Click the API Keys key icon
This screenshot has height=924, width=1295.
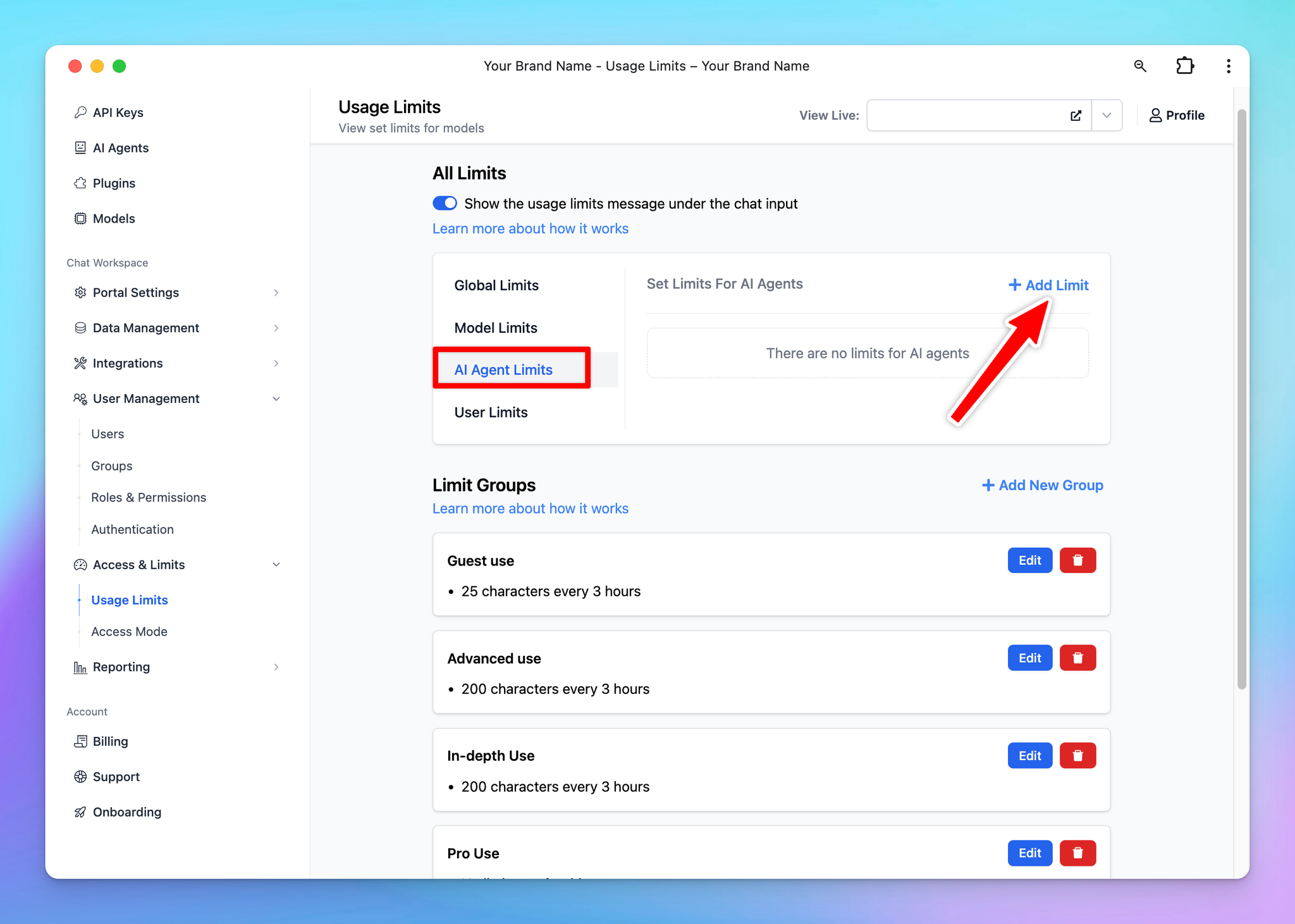[x=80, y=113]
